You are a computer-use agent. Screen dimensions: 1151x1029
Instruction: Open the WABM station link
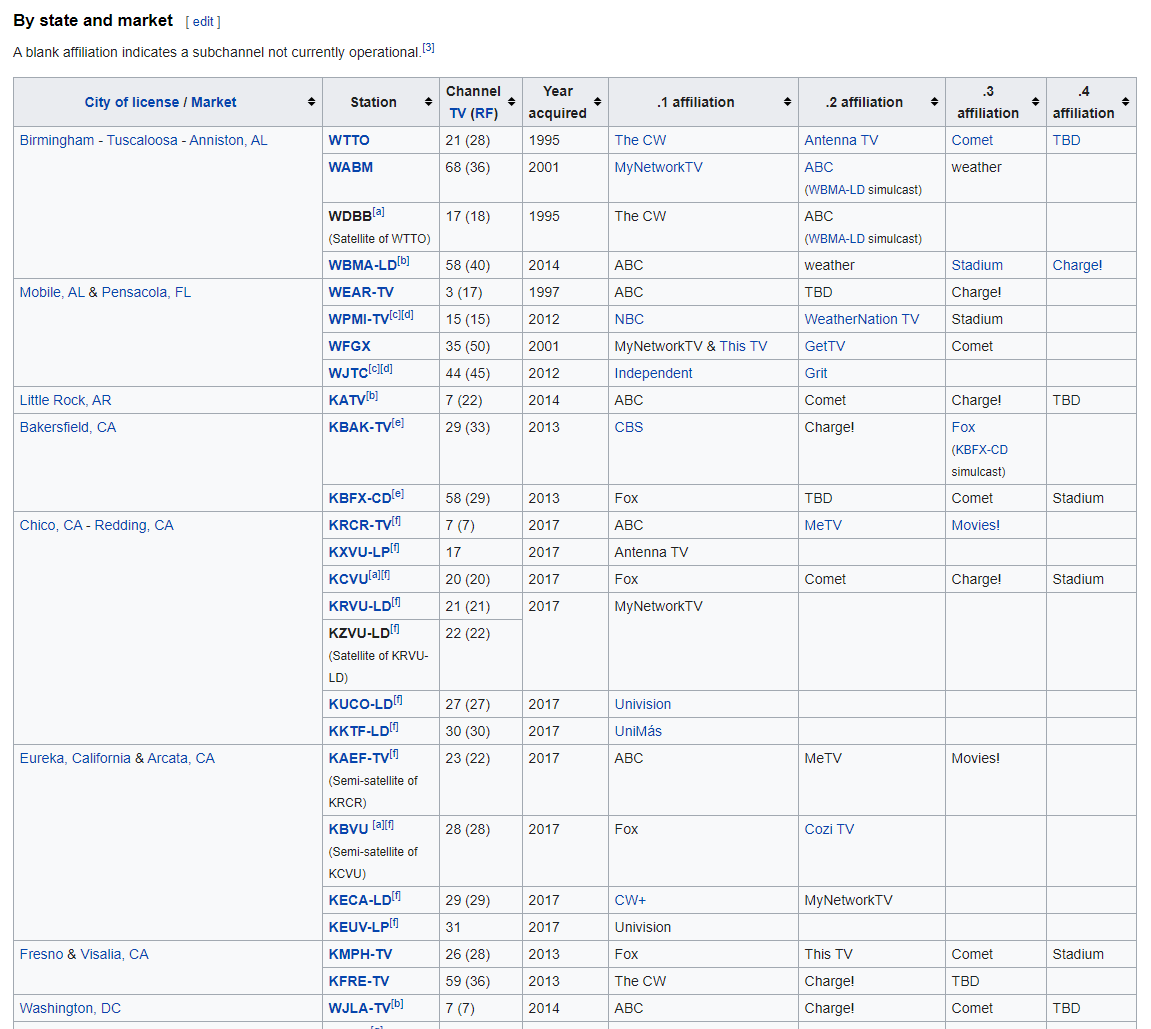[x=350, y=167]
